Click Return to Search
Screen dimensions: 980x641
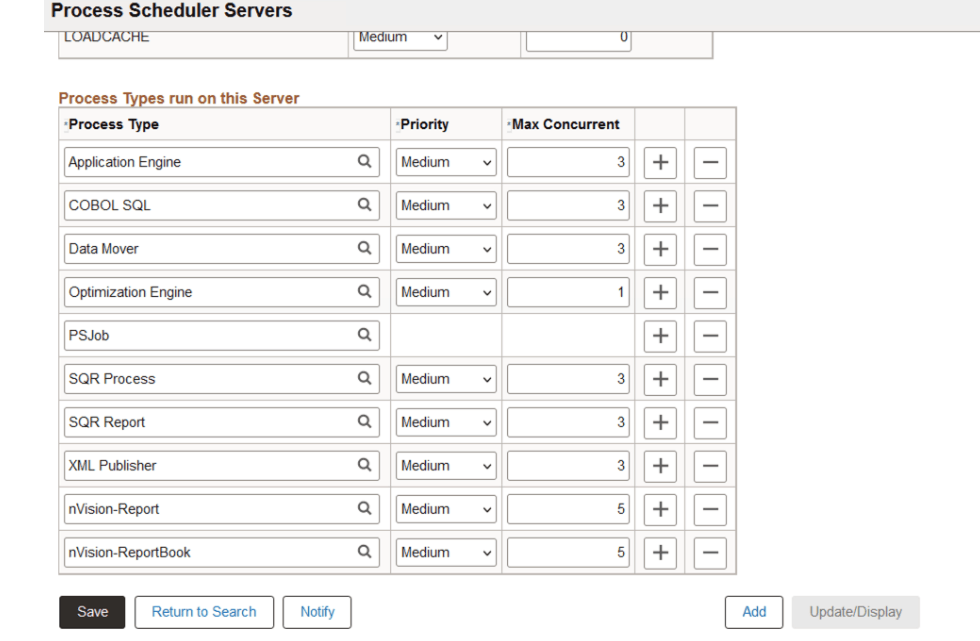tap(204, 611)
